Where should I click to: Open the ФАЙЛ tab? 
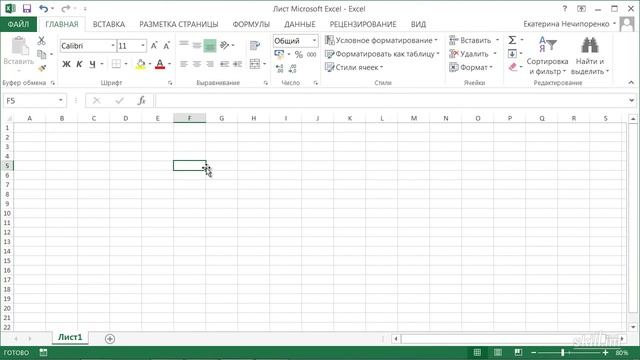click(18, 24)
